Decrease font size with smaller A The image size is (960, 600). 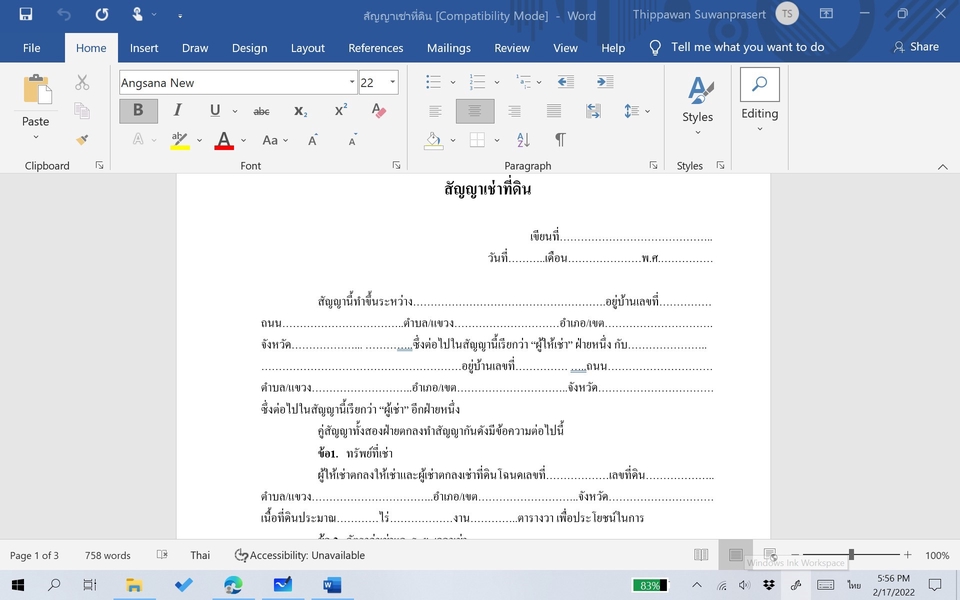(353, 140)
